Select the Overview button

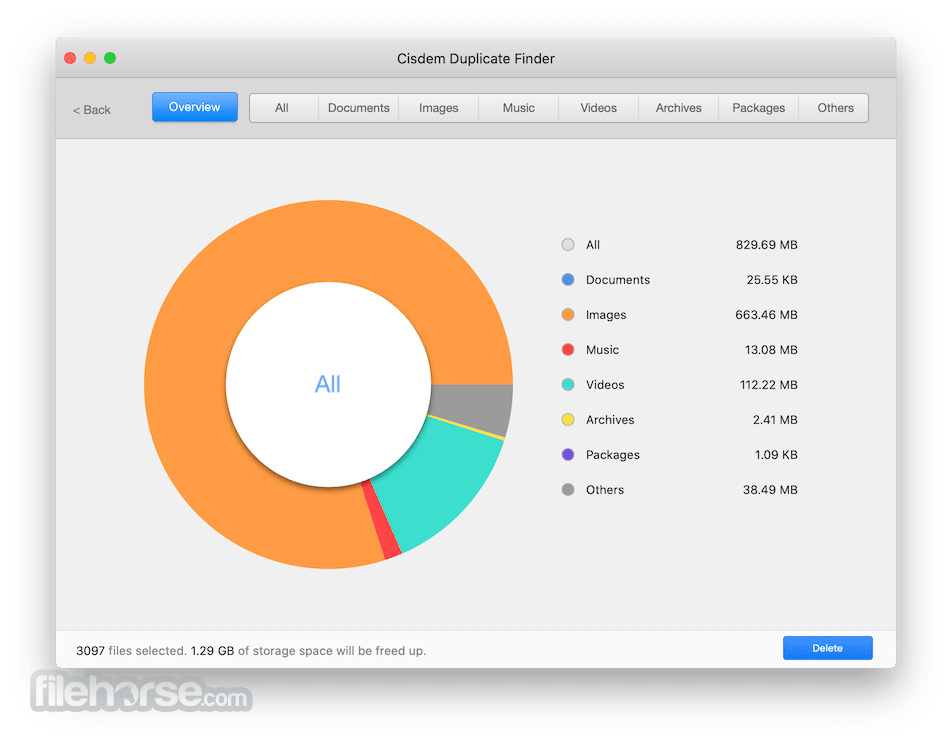pyautogui.click(x=194, y=107)
